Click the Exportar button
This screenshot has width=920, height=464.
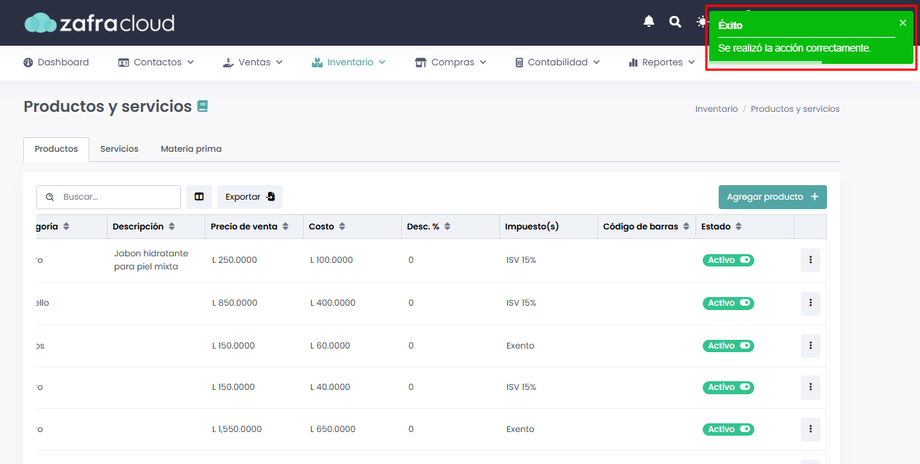pos(250,197)
